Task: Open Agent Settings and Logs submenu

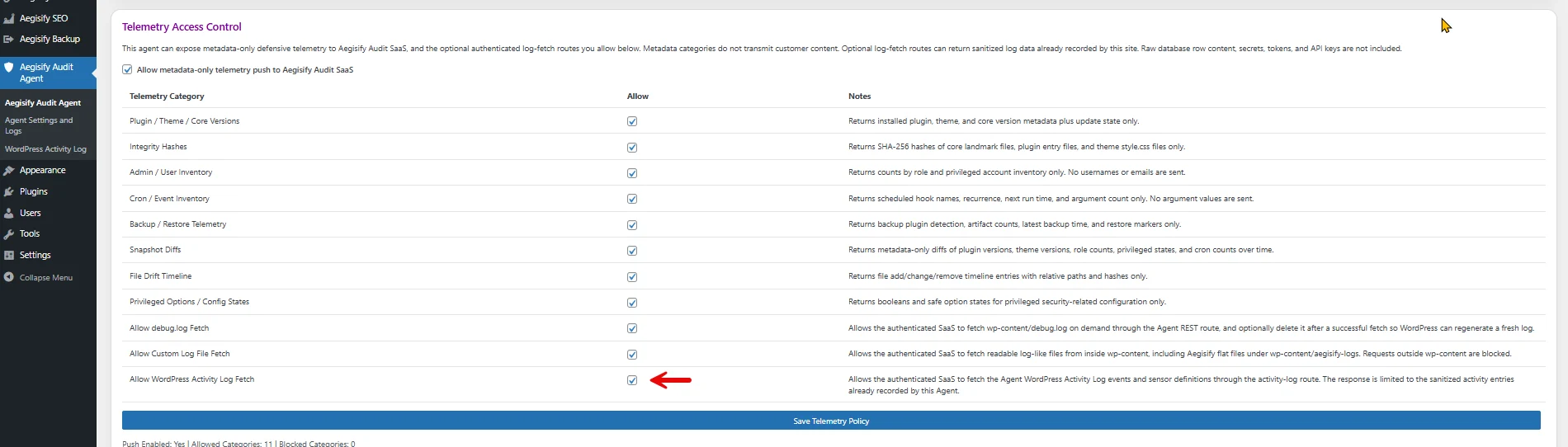Action: coord(39,125)
